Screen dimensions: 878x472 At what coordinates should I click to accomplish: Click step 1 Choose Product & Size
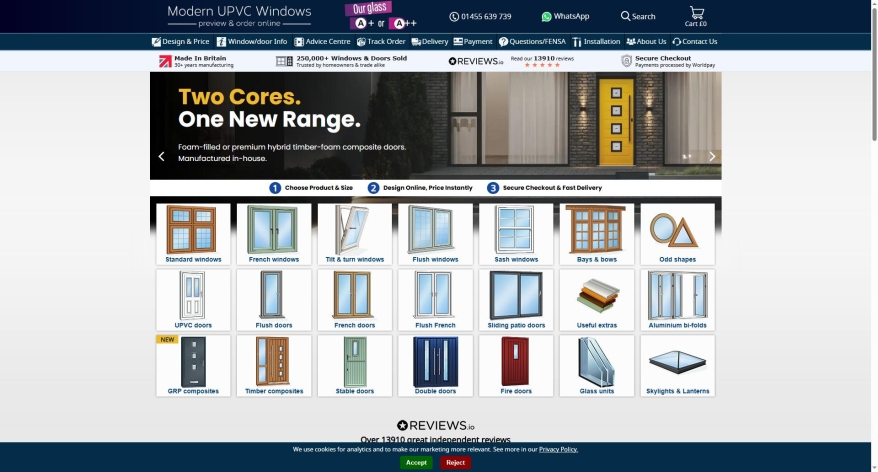tap(311, 188)
